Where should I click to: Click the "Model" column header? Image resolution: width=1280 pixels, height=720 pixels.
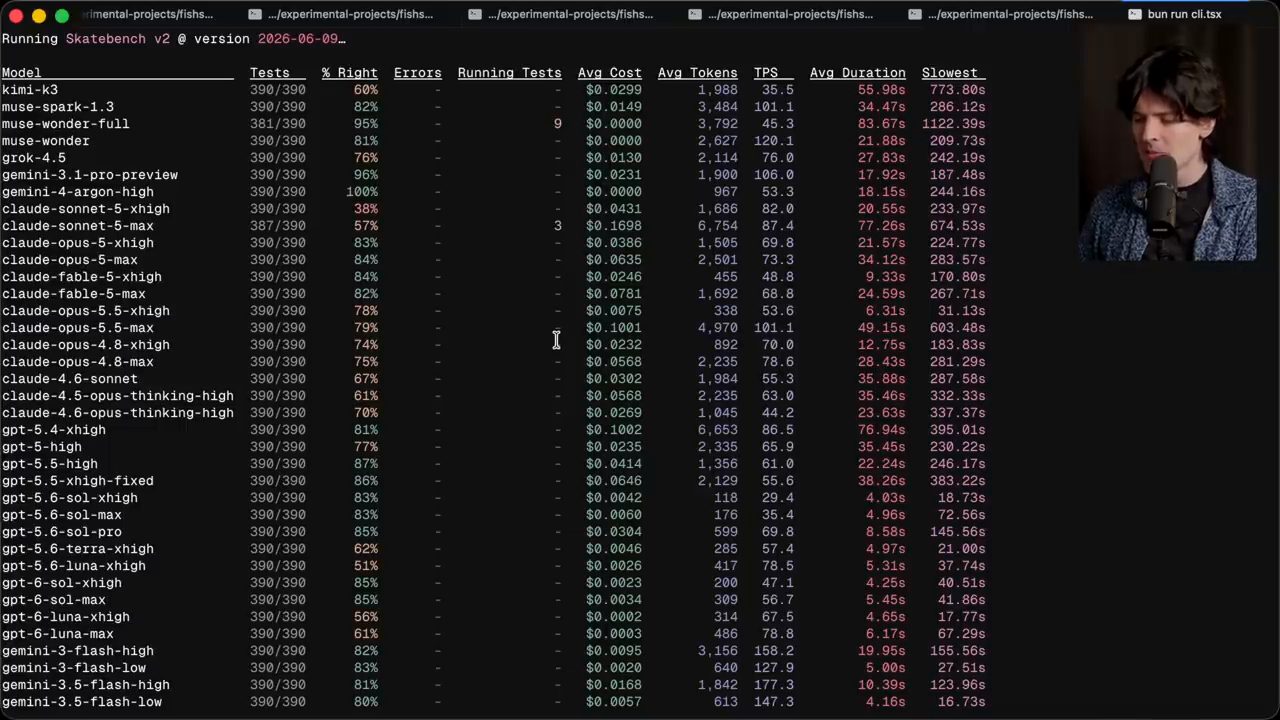(x=22, y=73)
